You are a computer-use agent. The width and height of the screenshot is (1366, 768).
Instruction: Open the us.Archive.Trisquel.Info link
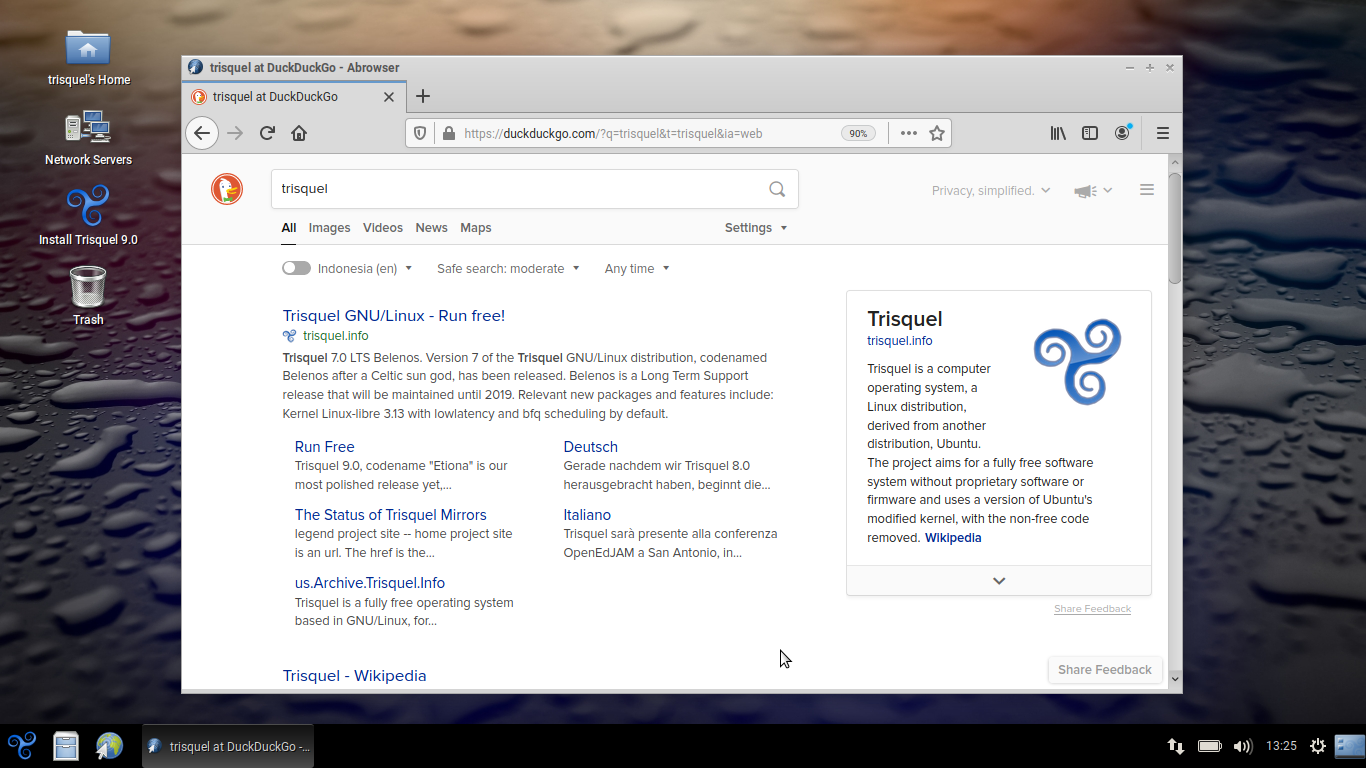pyautogui.click(x=370, y=583)
